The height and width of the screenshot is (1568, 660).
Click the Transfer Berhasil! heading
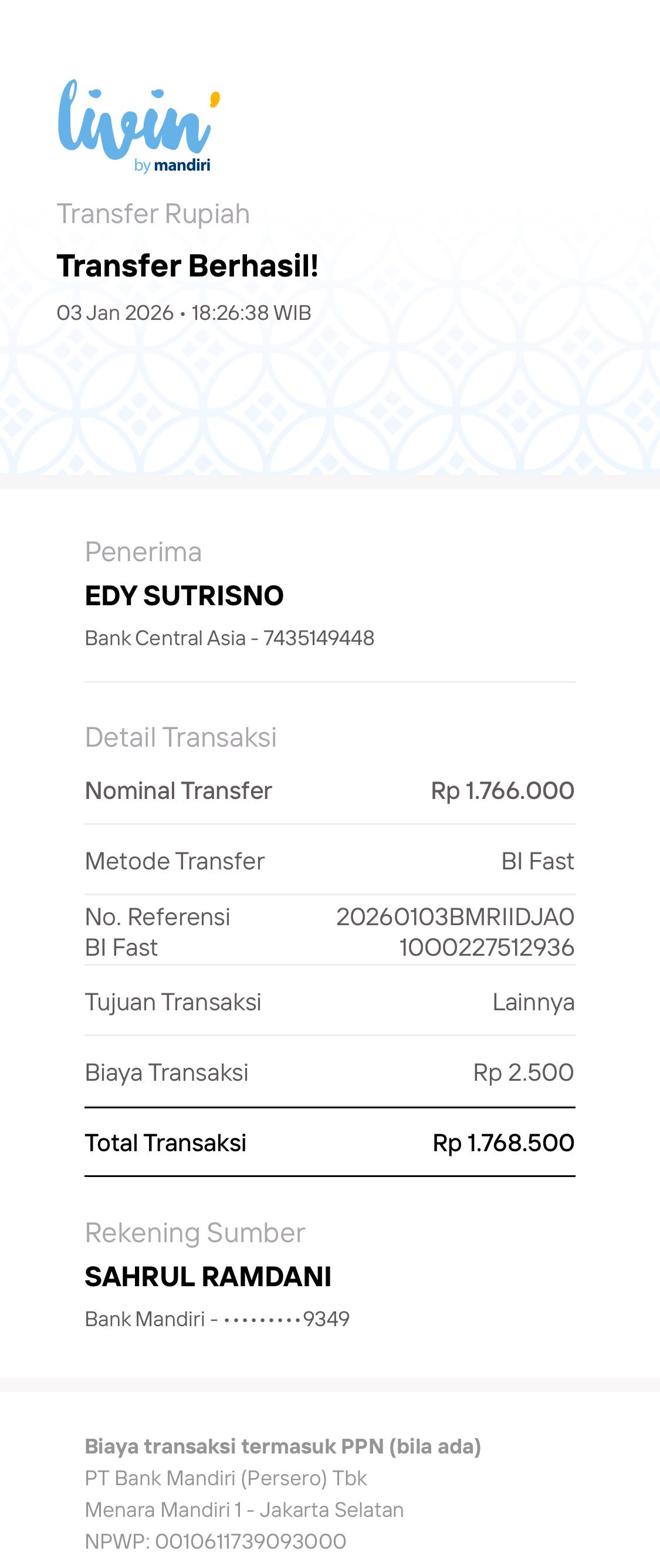187,266
